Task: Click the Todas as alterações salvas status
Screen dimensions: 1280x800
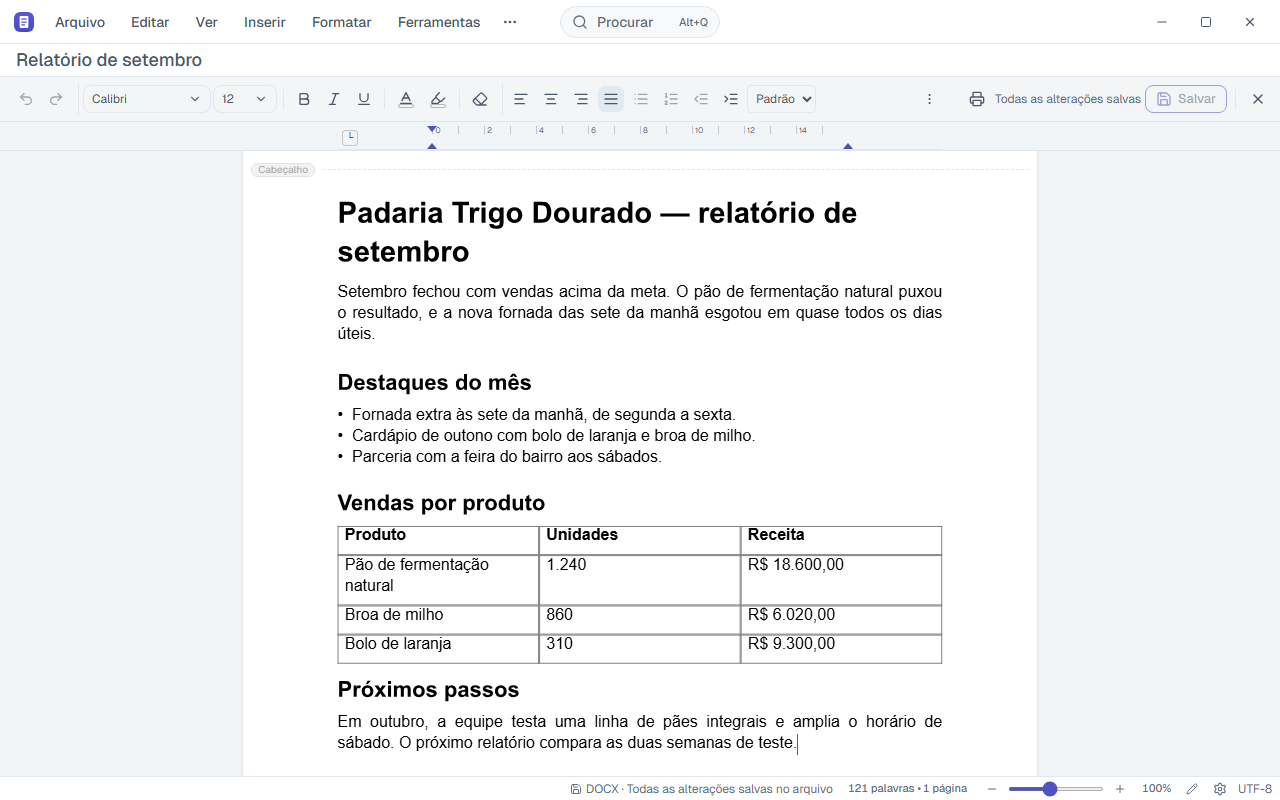Action: click(x=1067, y=99)
